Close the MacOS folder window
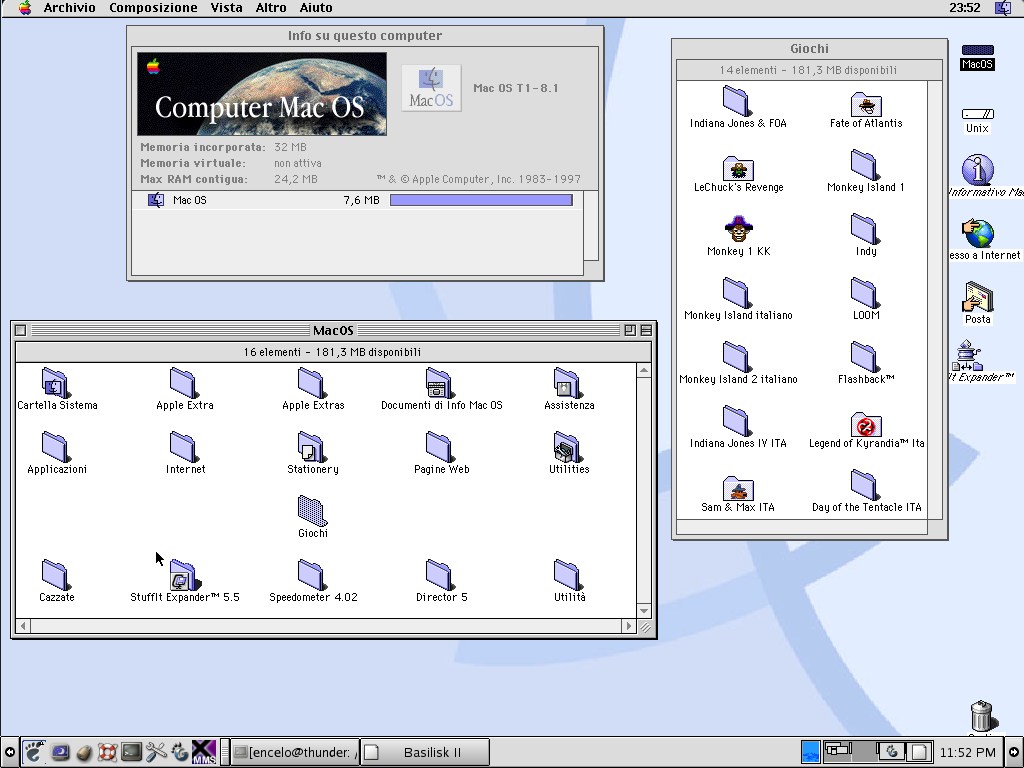The width and height of the screenshot is (1024, 768). pyautogui.click(x=20, y=330)
